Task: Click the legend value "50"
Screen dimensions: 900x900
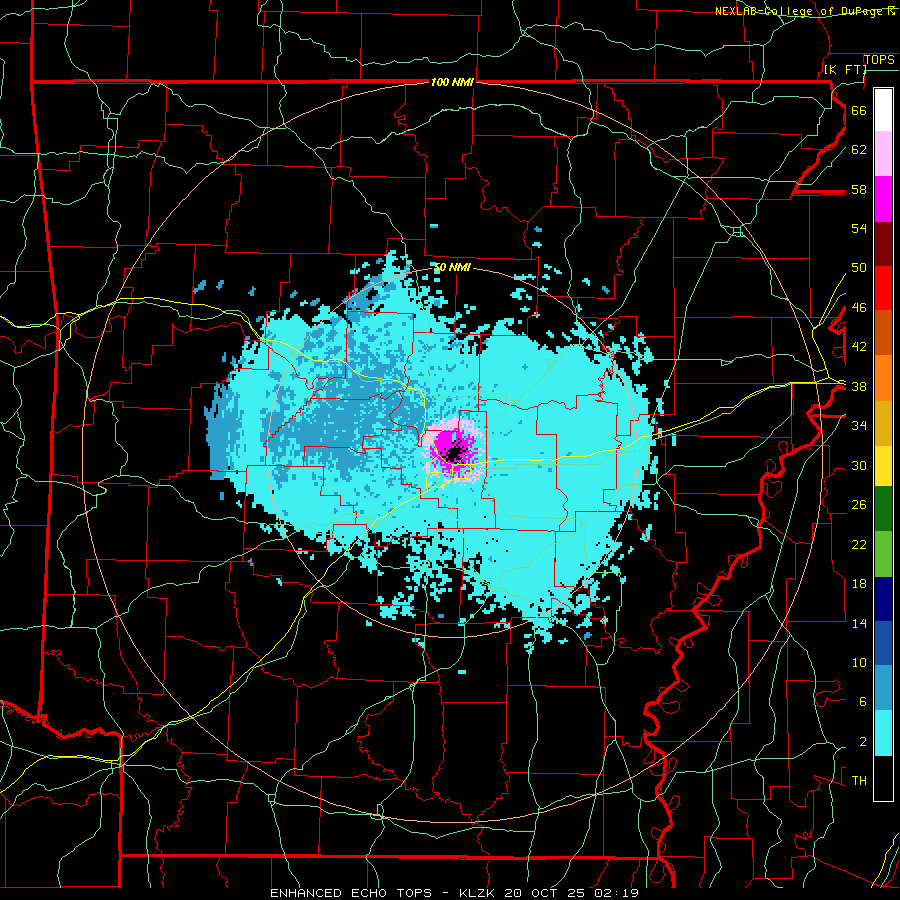Action: coord(859,267)
